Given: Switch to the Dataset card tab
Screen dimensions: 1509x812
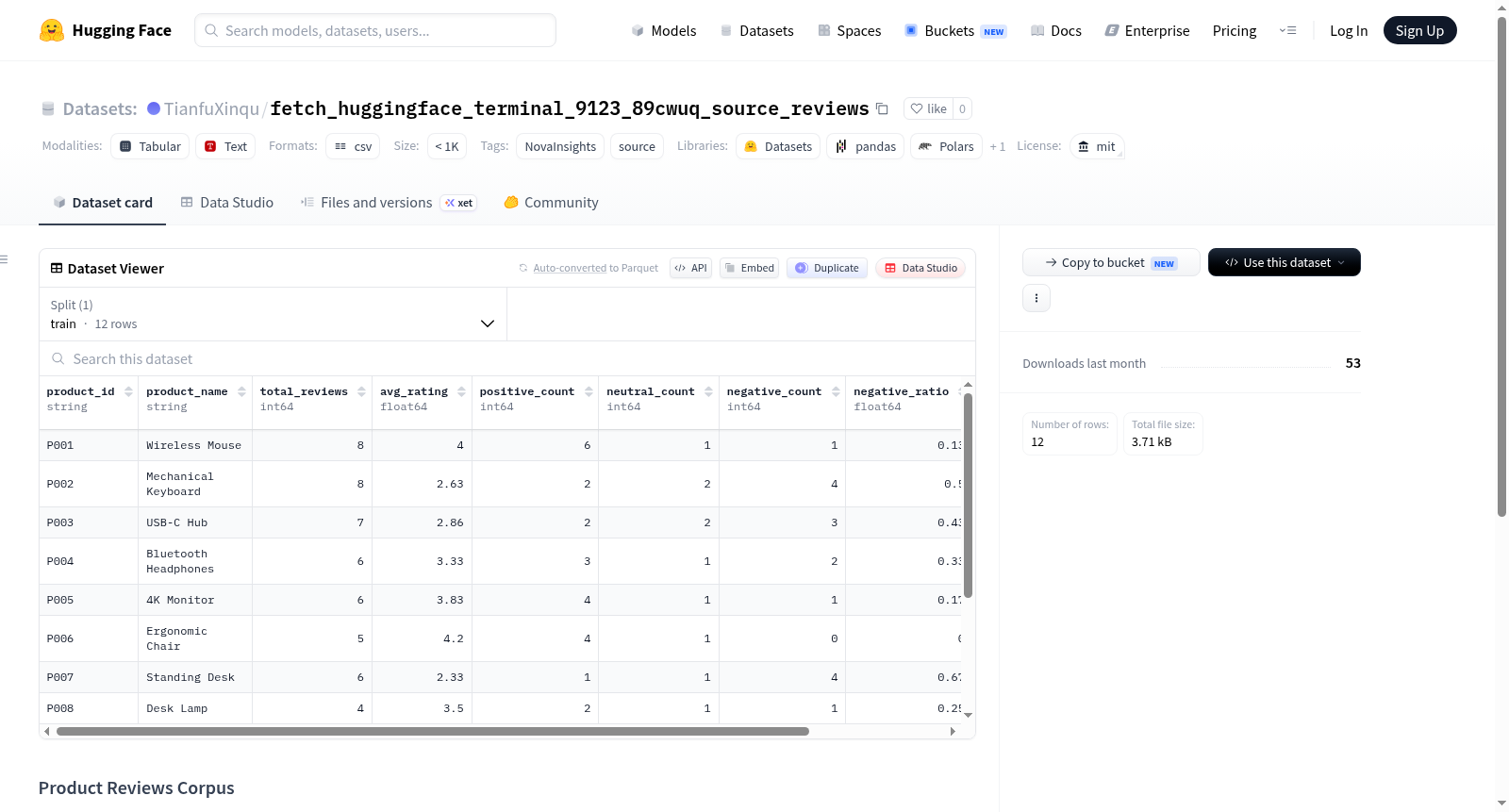Looking at the screenshot, I should (x=102, y=202).
